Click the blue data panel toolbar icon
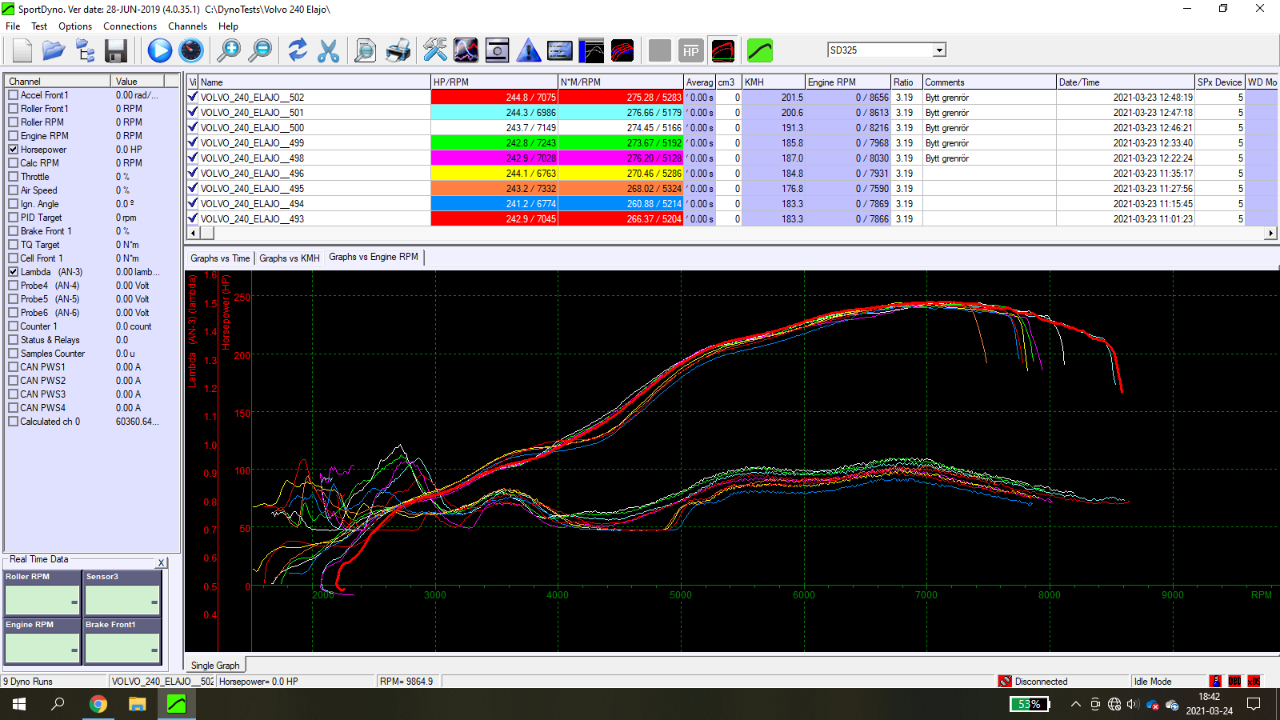The height and width of the screenshot is (720, 1280). coord(560,50)
